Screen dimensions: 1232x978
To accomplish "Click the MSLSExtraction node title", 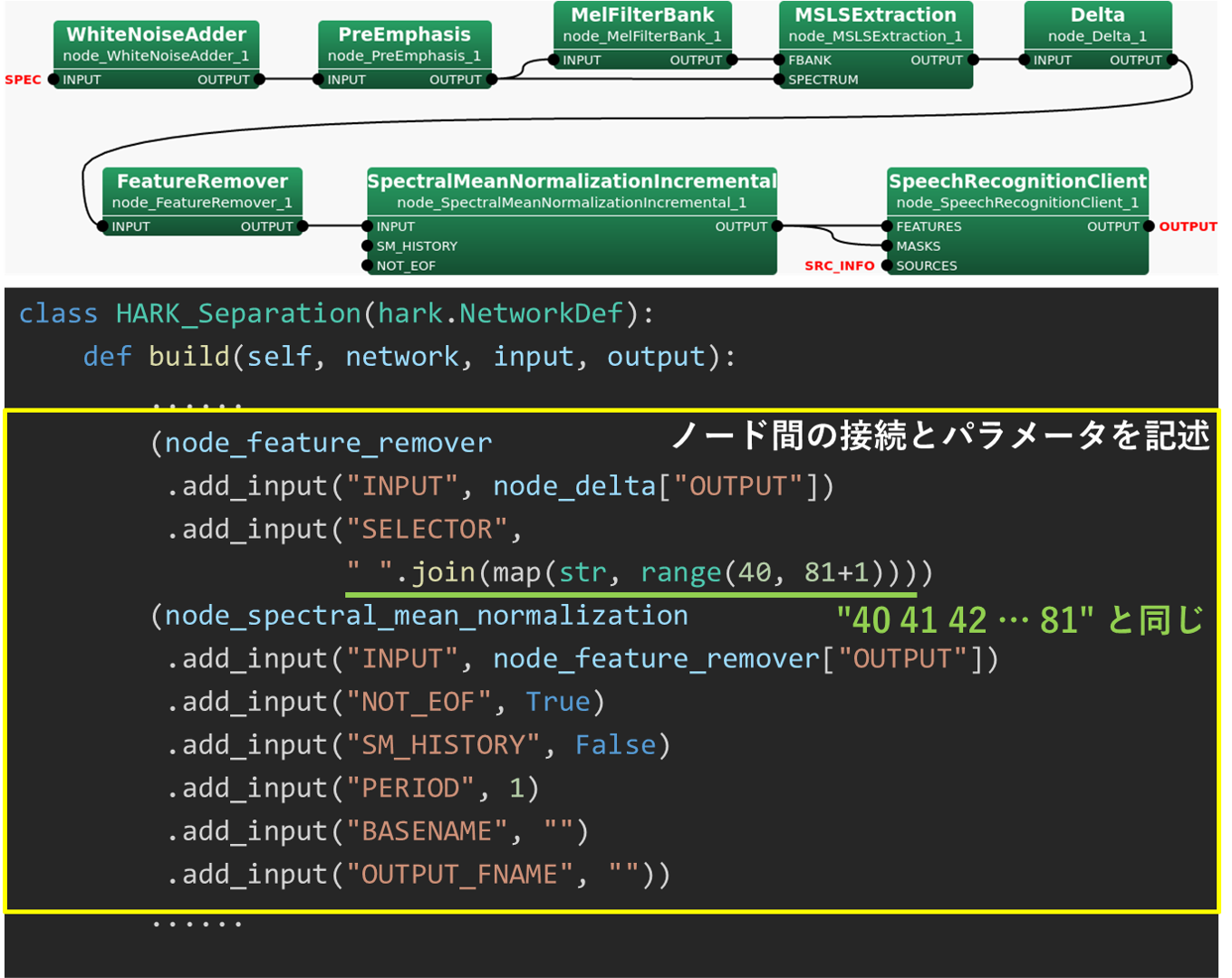I will (x=875, y=15).
